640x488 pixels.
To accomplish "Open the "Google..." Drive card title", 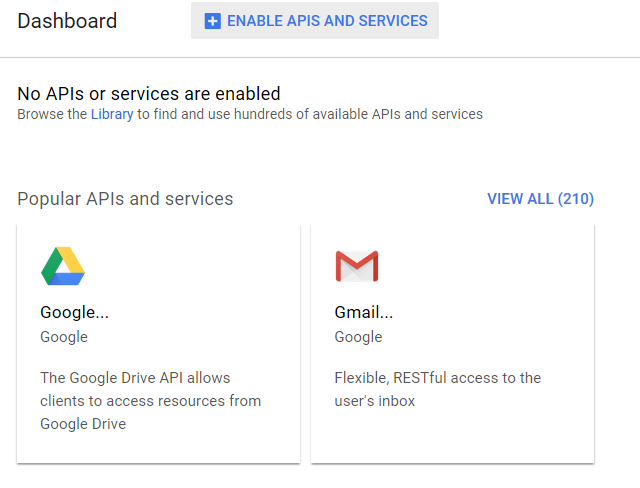I will click(x=74, y=312).
